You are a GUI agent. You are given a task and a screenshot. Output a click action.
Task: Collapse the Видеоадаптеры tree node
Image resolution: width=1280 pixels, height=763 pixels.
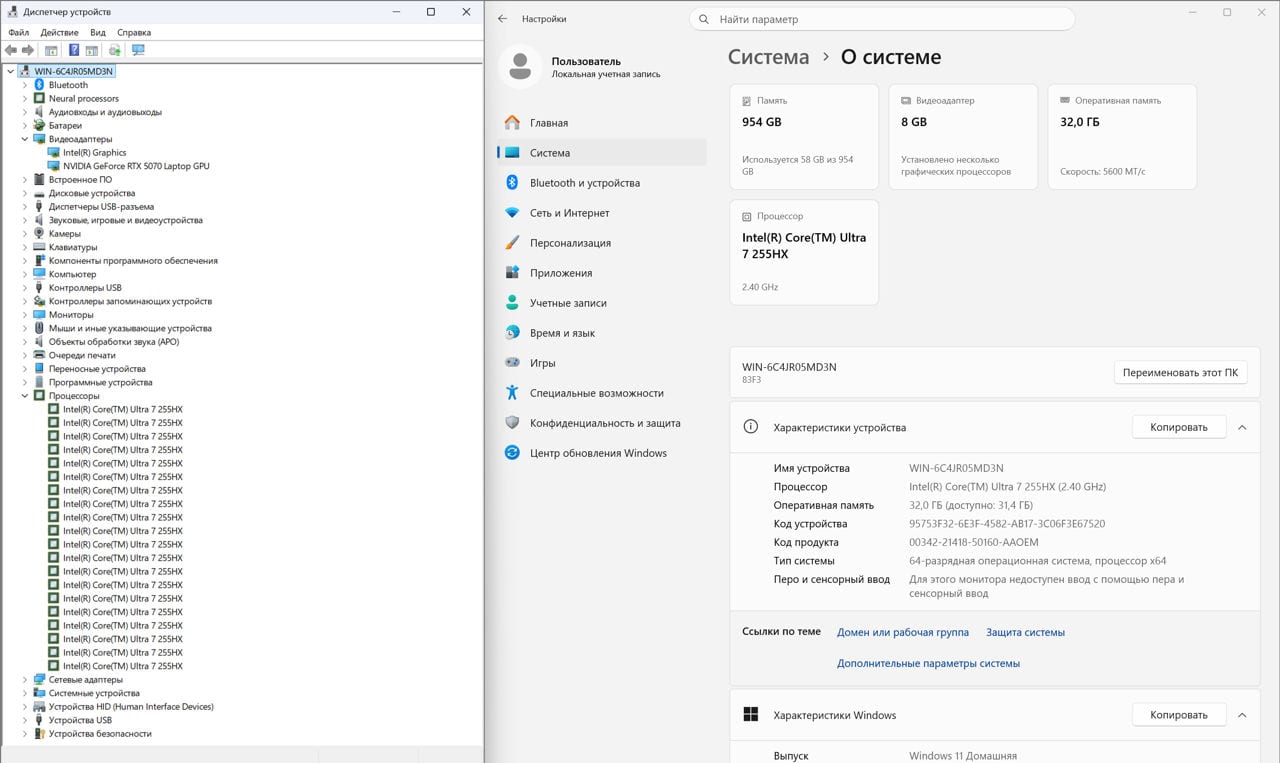point(25,139)
